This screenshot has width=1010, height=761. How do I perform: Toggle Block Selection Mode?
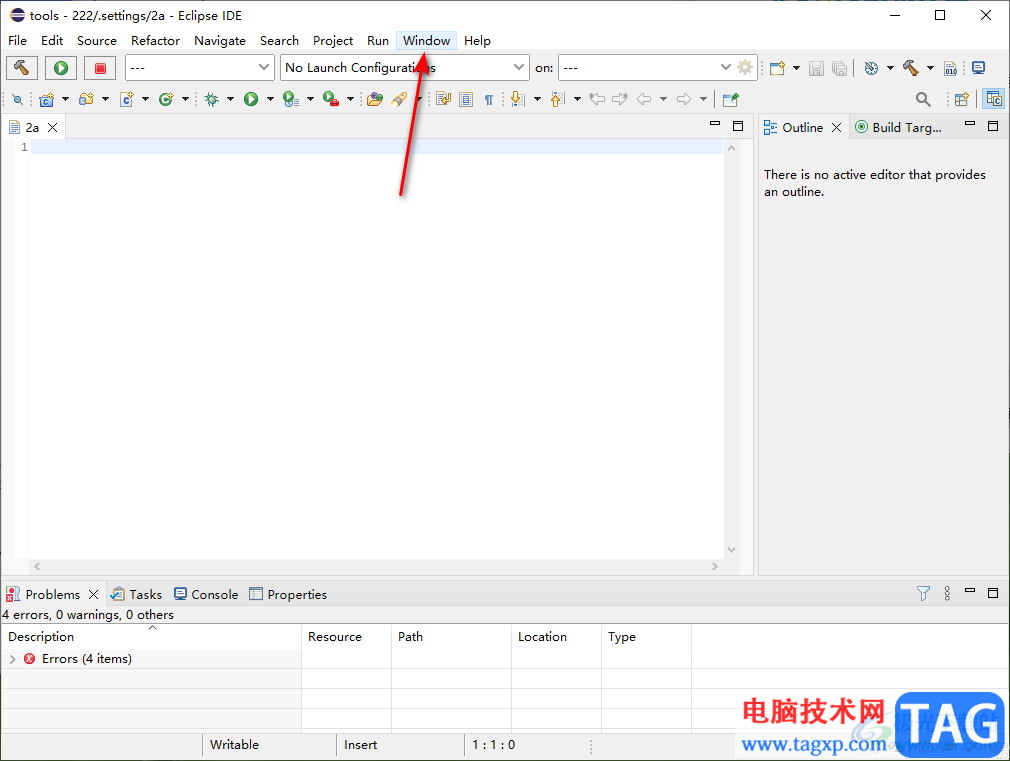[466, 99]
